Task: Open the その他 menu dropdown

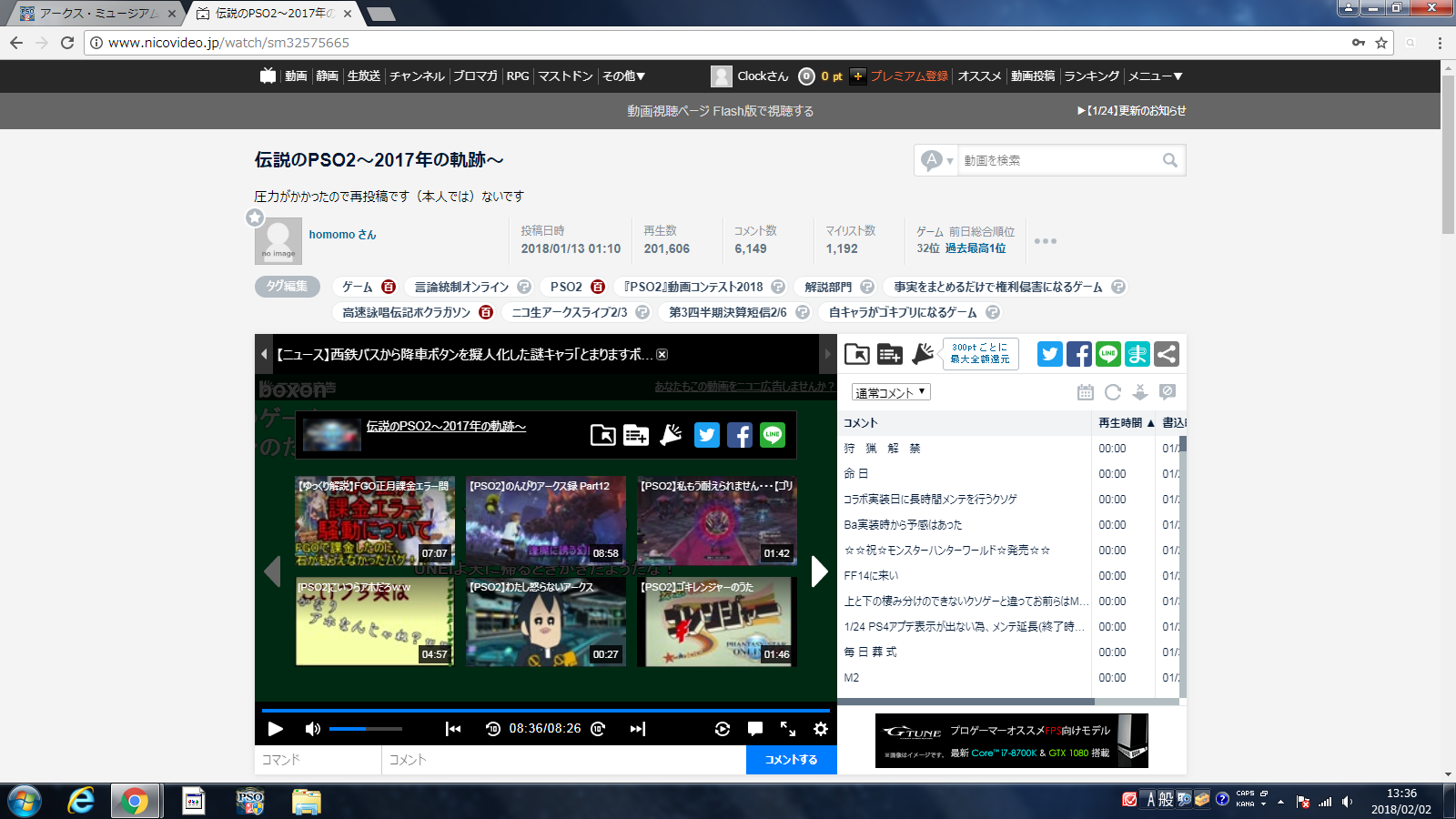Action: point(623,76)
